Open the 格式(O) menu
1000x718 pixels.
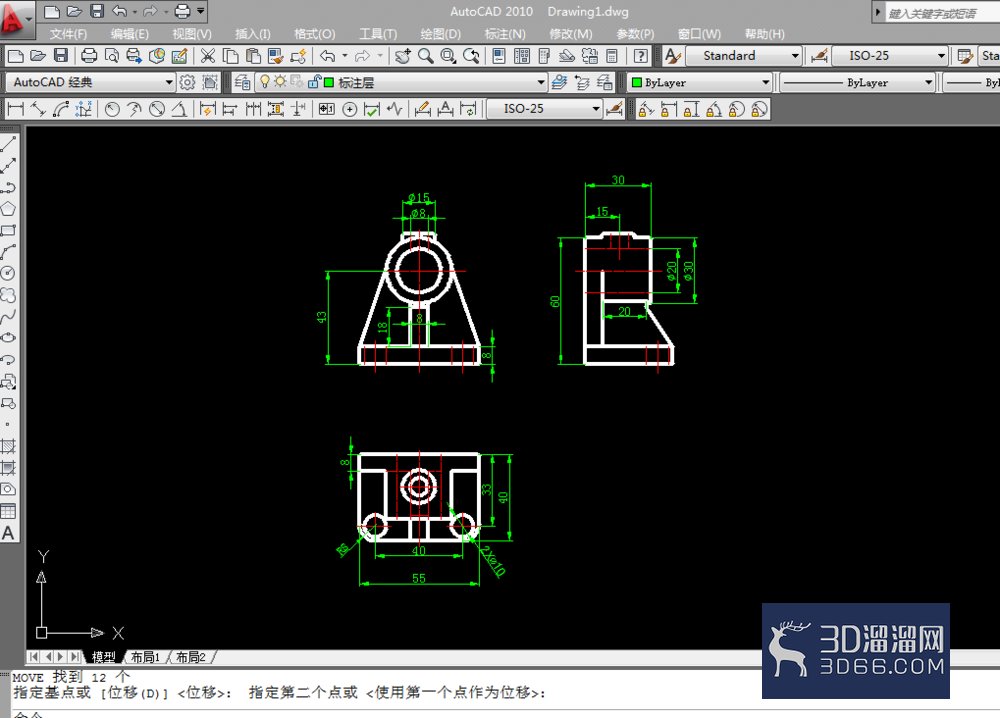pos(314,34)
